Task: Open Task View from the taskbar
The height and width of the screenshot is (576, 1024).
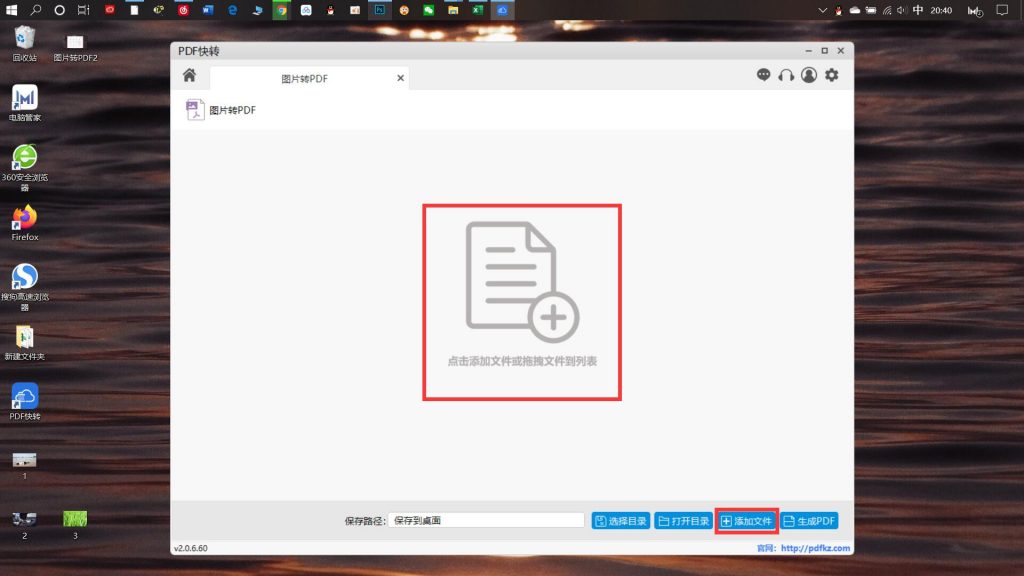Action: click(x=84, y=10)
